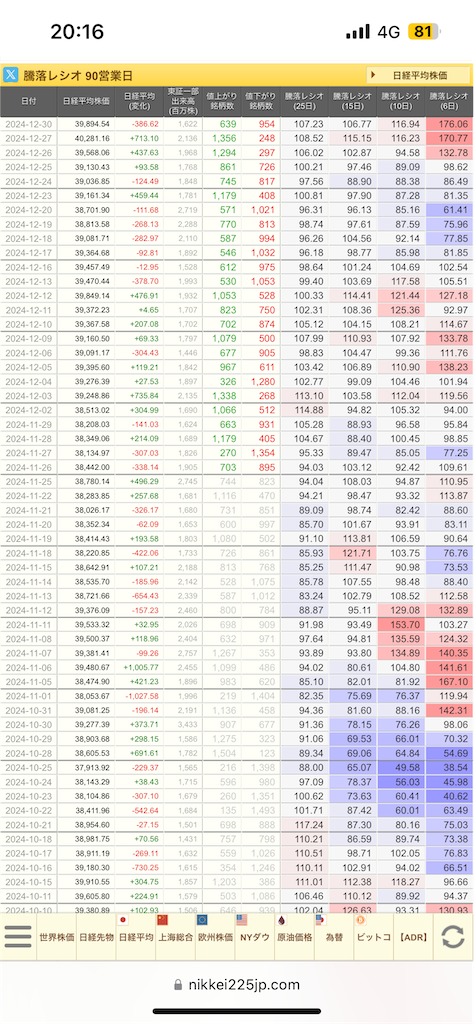Tap the 81 battery indicator

pos(425,31)
